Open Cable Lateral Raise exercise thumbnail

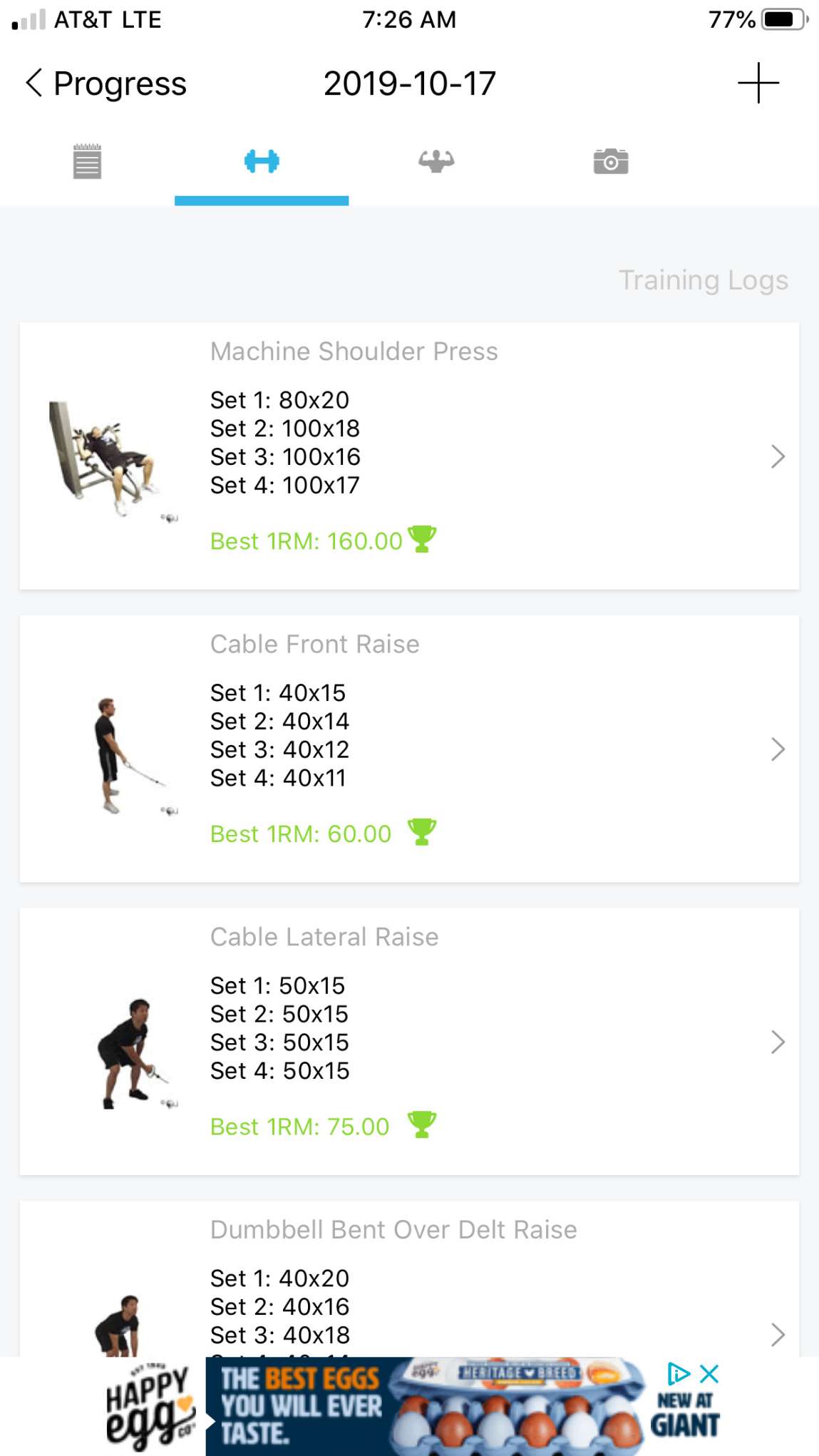(135, 1053)
